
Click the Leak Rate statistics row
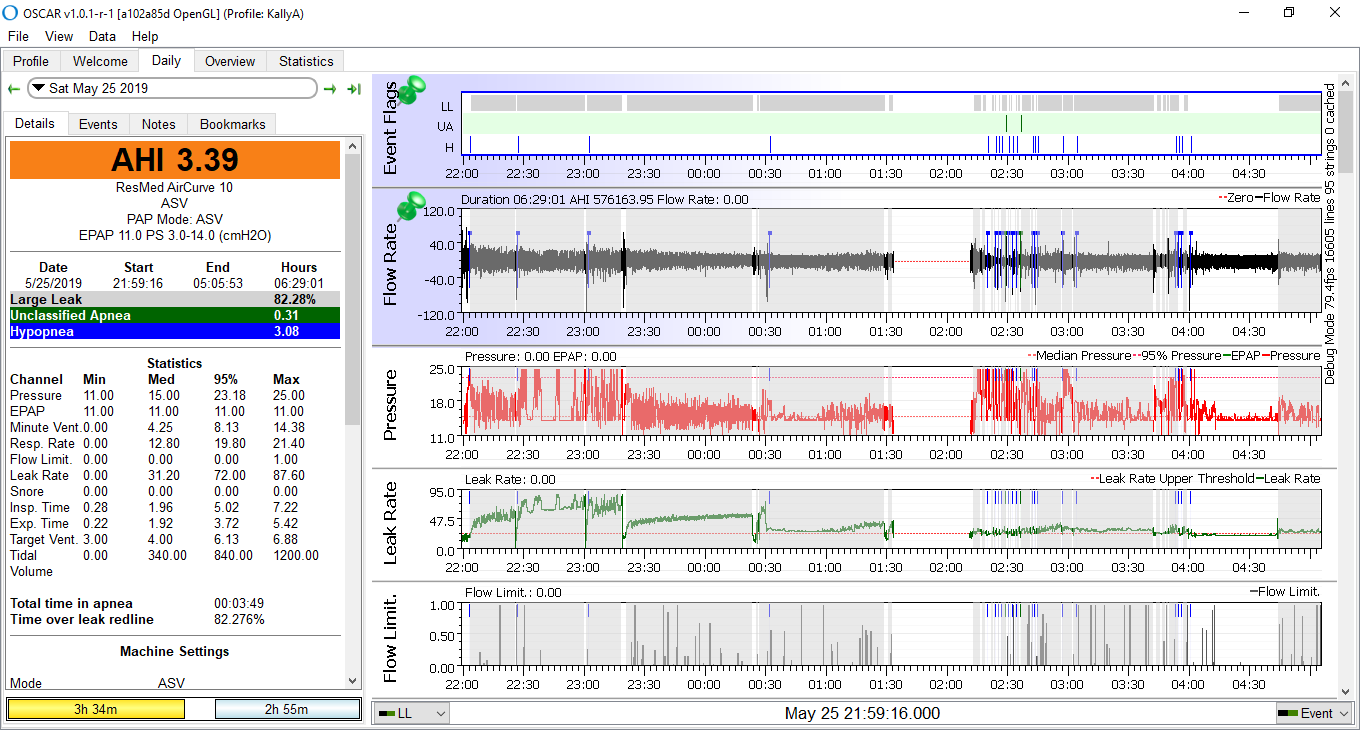(175, 475)
